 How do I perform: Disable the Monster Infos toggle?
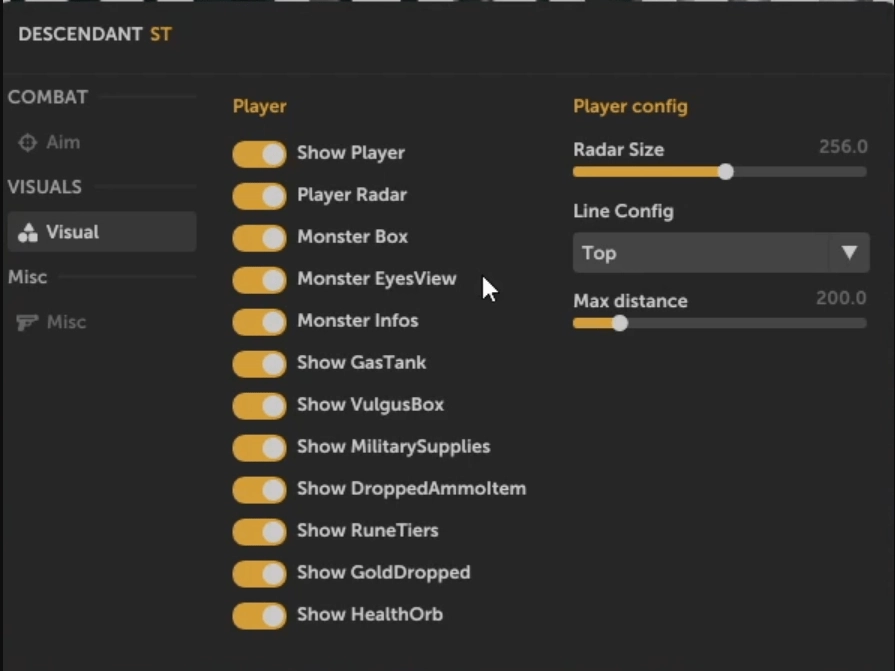tap(259, 322)
